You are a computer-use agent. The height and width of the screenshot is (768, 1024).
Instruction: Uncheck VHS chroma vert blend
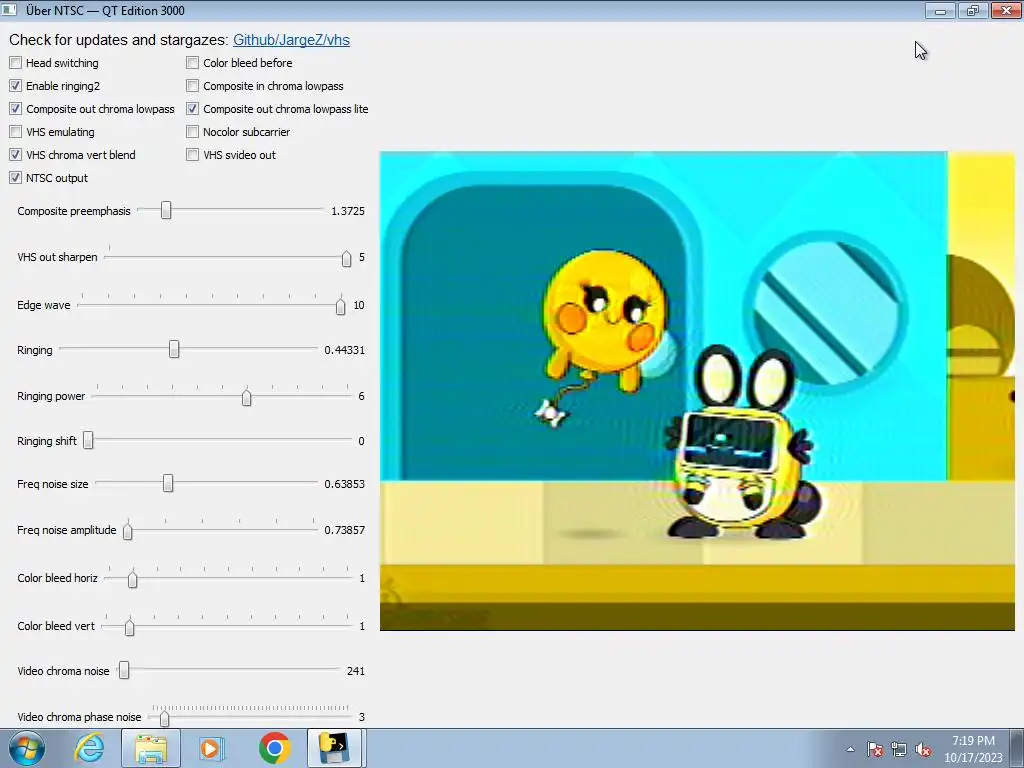click(x=16, y=155)
